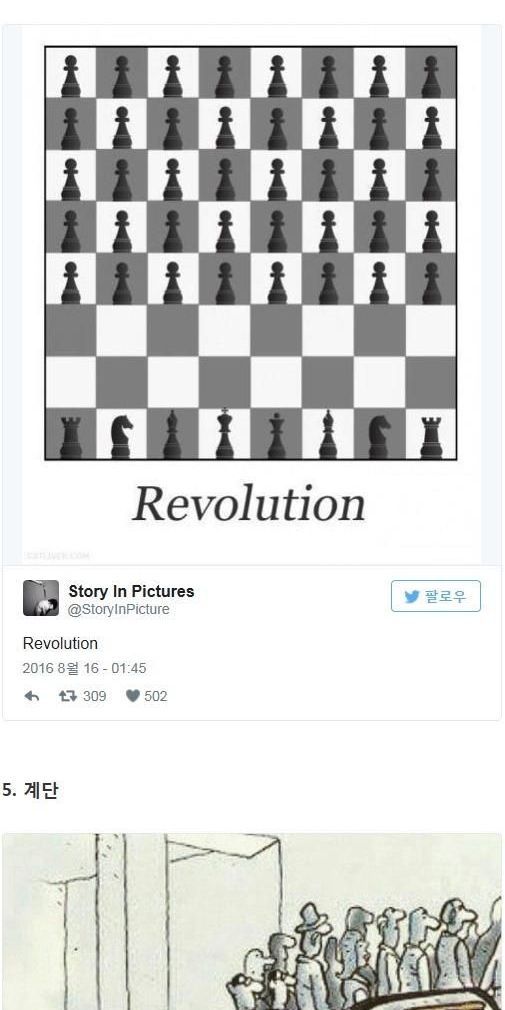Open the crowd cartoon image below heading
The width and height of the screenshot is (505, 1010).
pos(252,922)
